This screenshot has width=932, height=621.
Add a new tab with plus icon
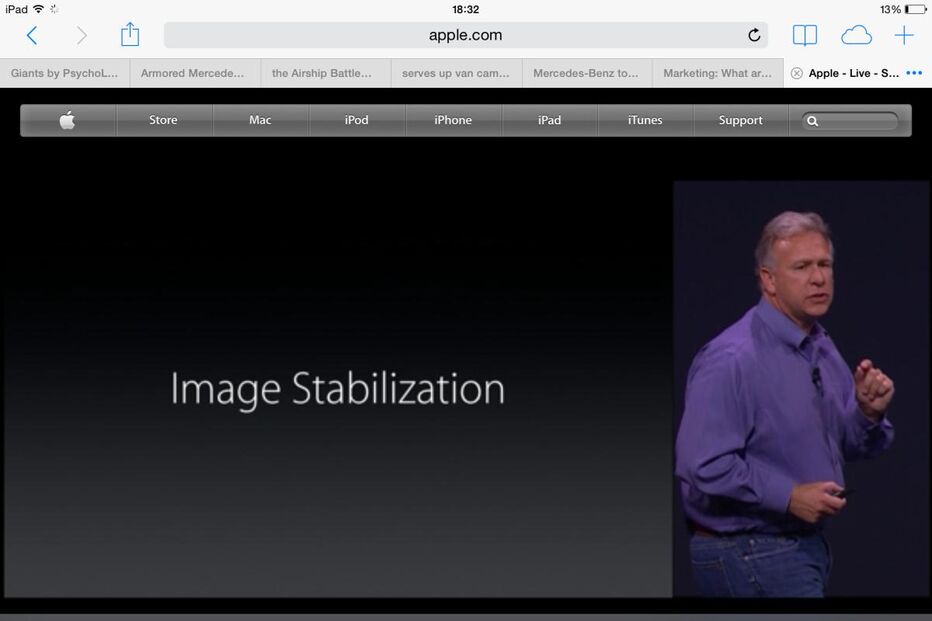click(x=904, y=36)
